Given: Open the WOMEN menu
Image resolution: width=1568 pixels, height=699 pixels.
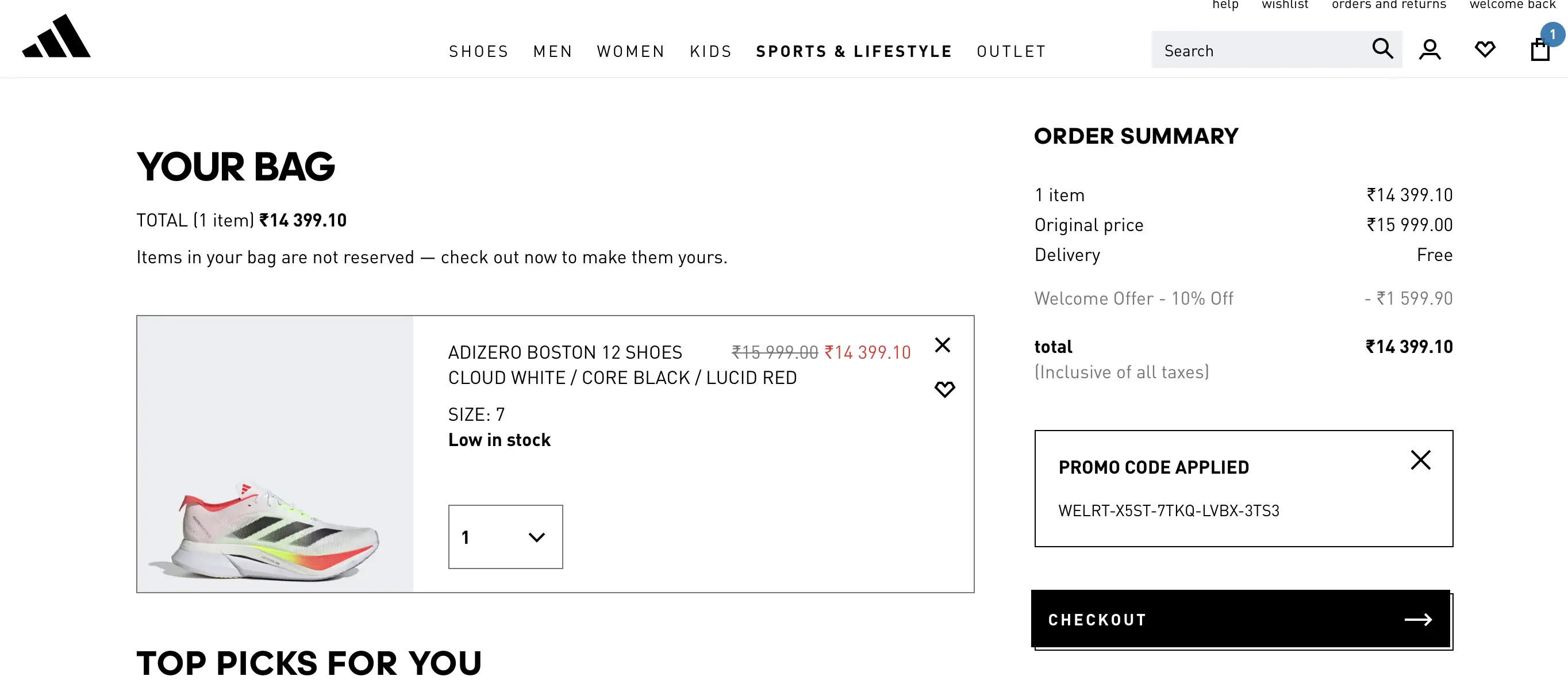Looking at the screenshot, I should pos(631,52).
